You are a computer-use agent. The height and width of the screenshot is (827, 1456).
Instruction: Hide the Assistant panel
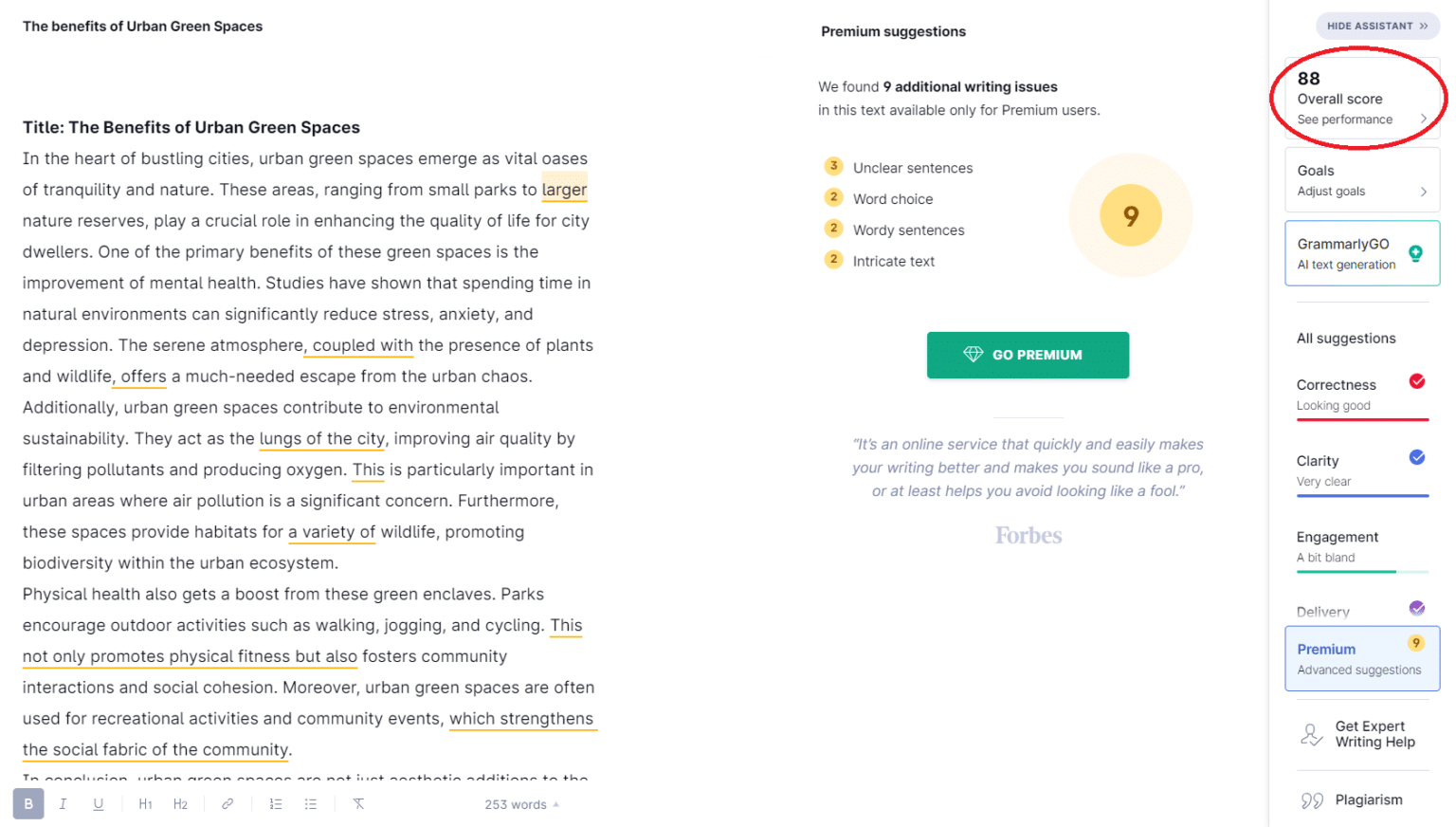click(x=1376, y=26)
